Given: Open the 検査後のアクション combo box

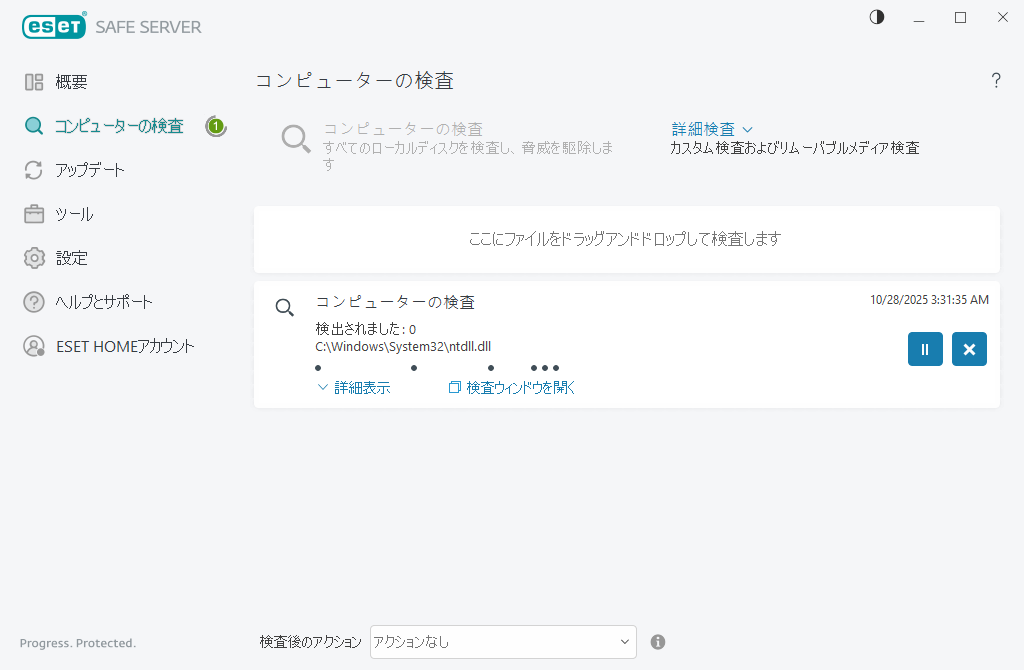Looking at the screenshot, I should click(x=502, y=642).
